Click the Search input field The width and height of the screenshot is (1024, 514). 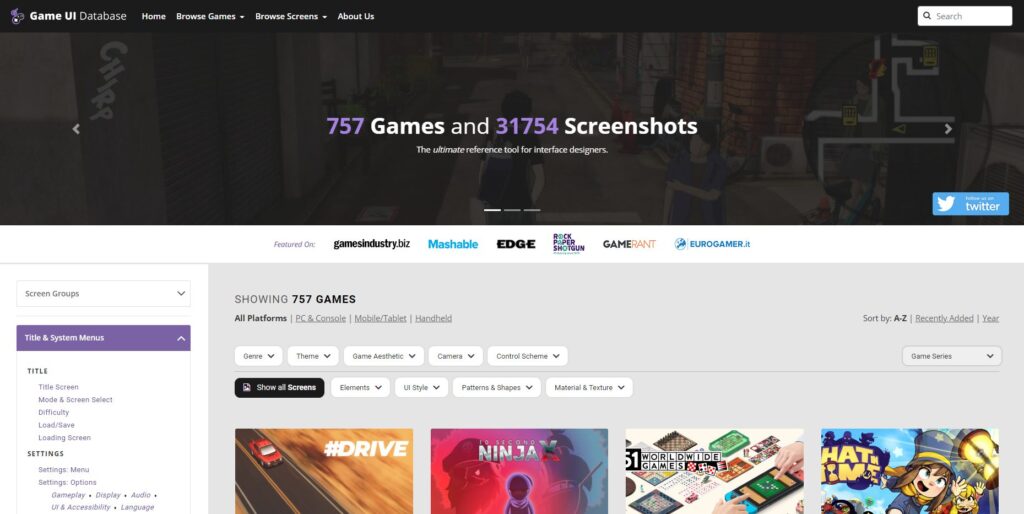[965, 16]
